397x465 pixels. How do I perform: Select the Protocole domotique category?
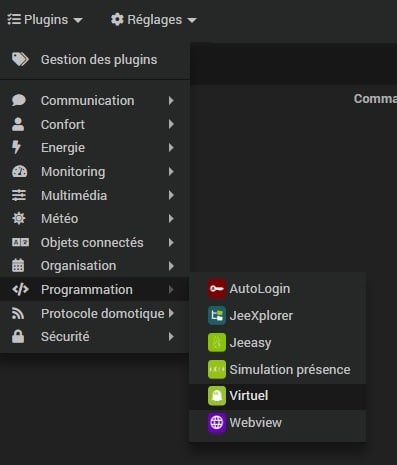(x=95, y=313)
